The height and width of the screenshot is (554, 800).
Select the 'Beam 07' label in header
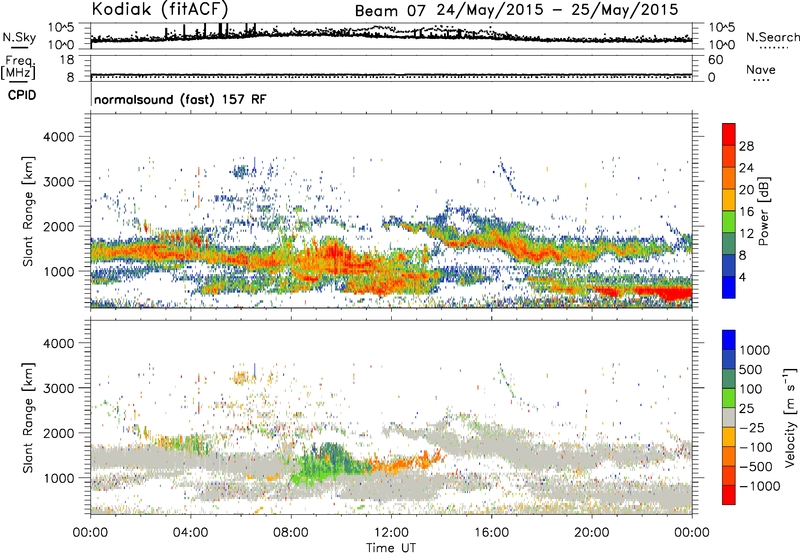tap(389, 11)
